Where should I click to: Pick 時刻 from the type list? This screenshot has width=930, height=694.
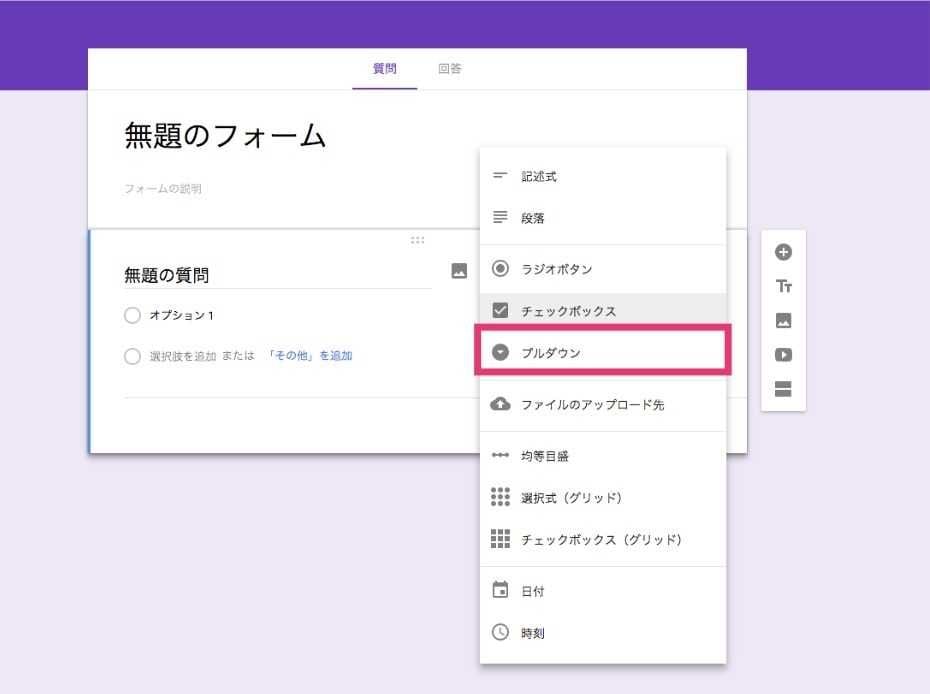(533, 632)
